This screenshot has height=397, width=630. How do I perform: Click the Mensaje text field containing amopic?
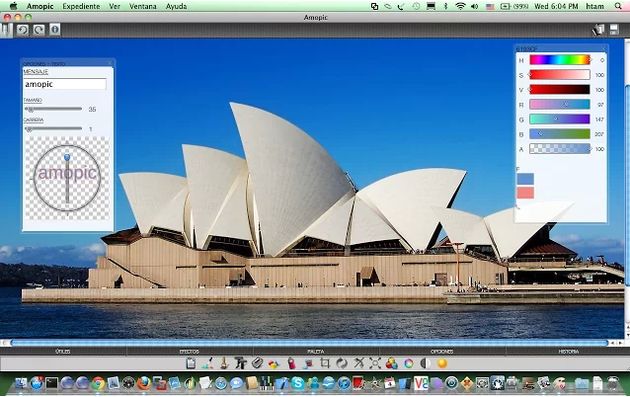pos(65,84)
